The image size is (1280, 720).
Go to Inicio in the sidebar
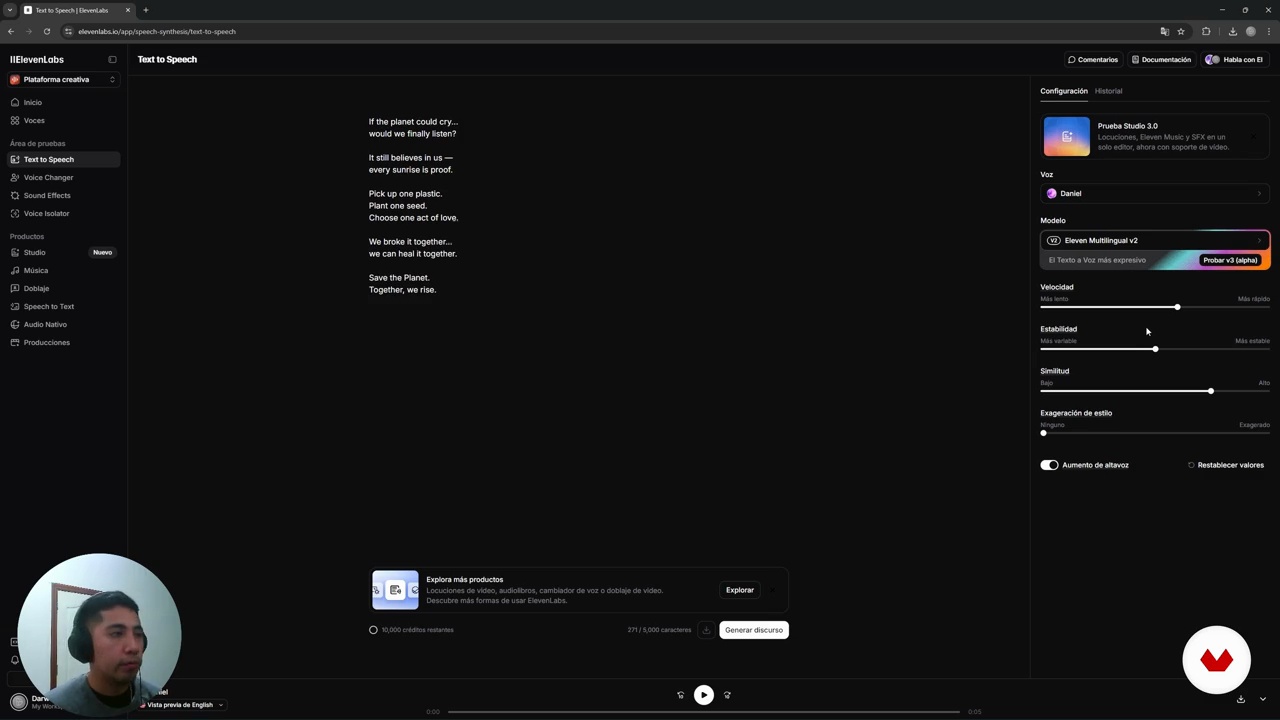[x=64, y=102]
